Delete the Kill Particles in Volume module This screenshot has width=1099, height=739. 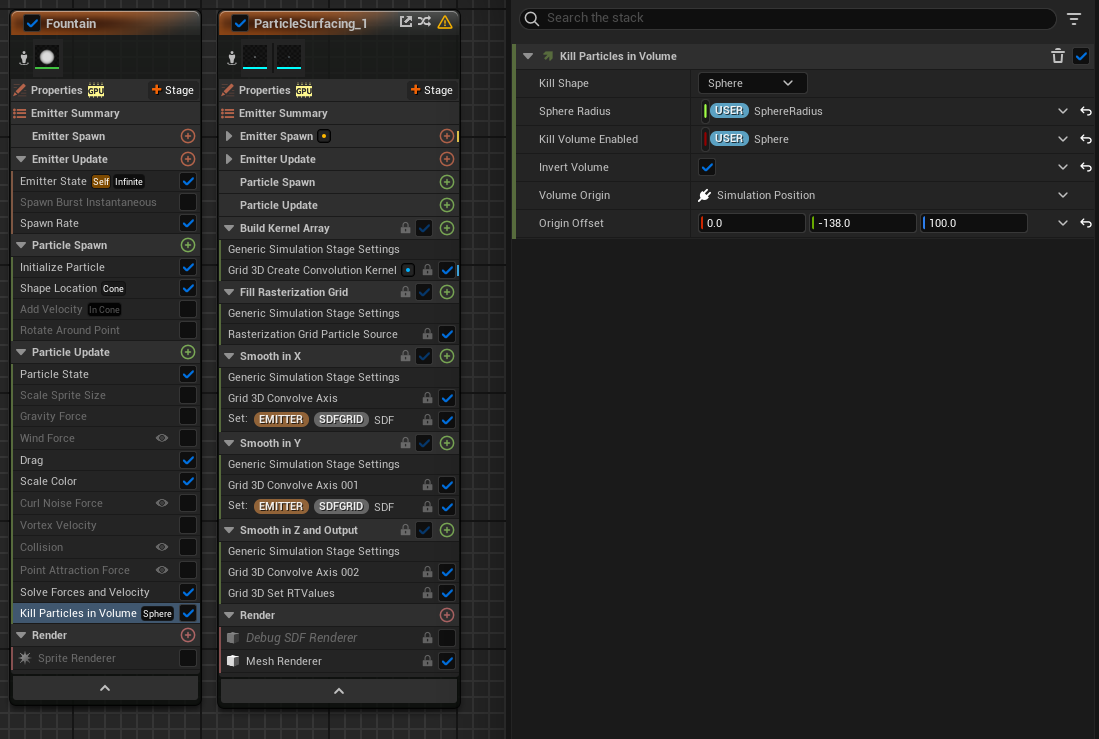[x=1057, y=57]
